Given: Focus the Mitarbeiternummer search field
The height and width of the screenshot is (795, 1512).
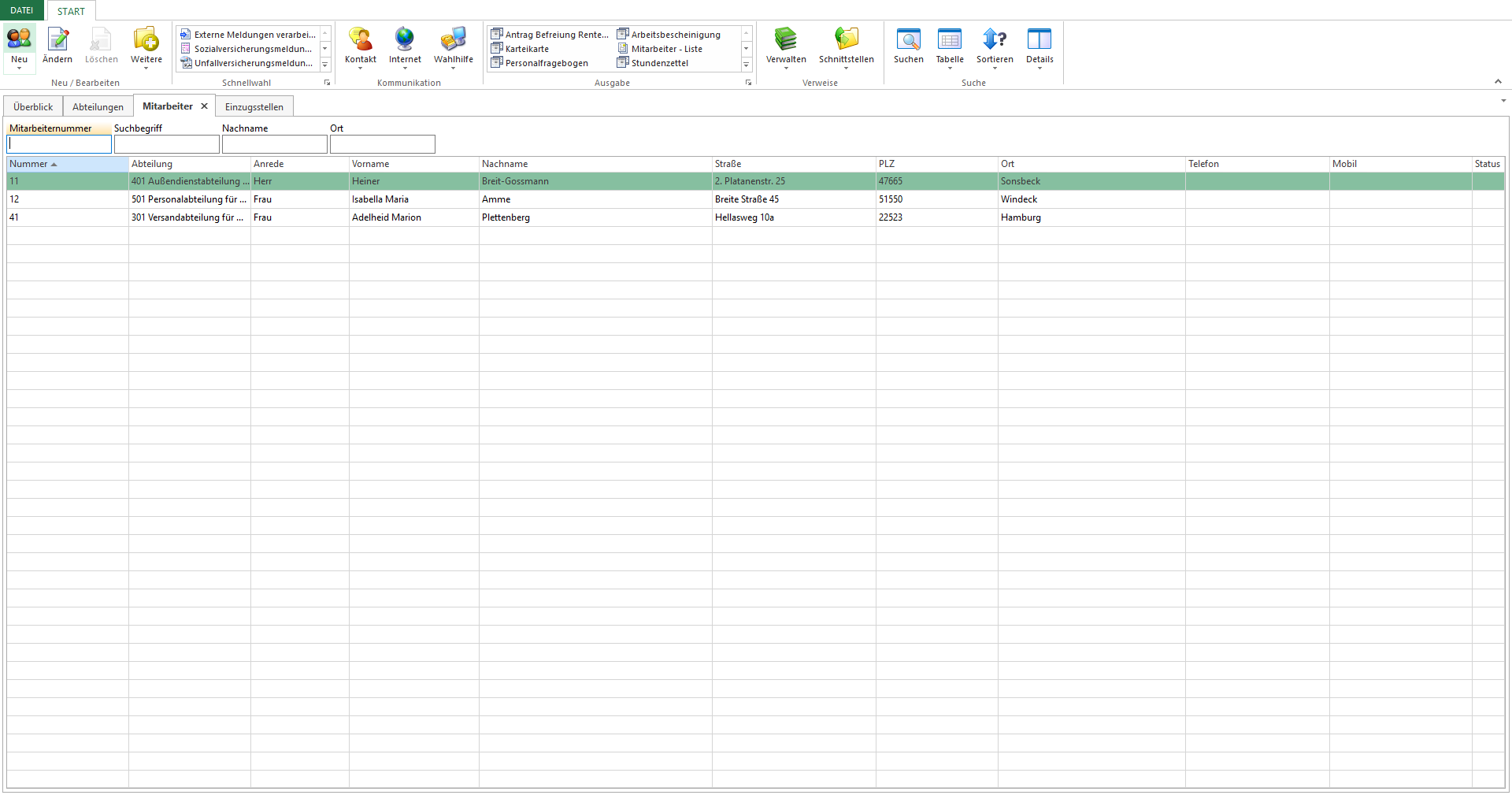Looking at the screenshot, I should point(59,144).
